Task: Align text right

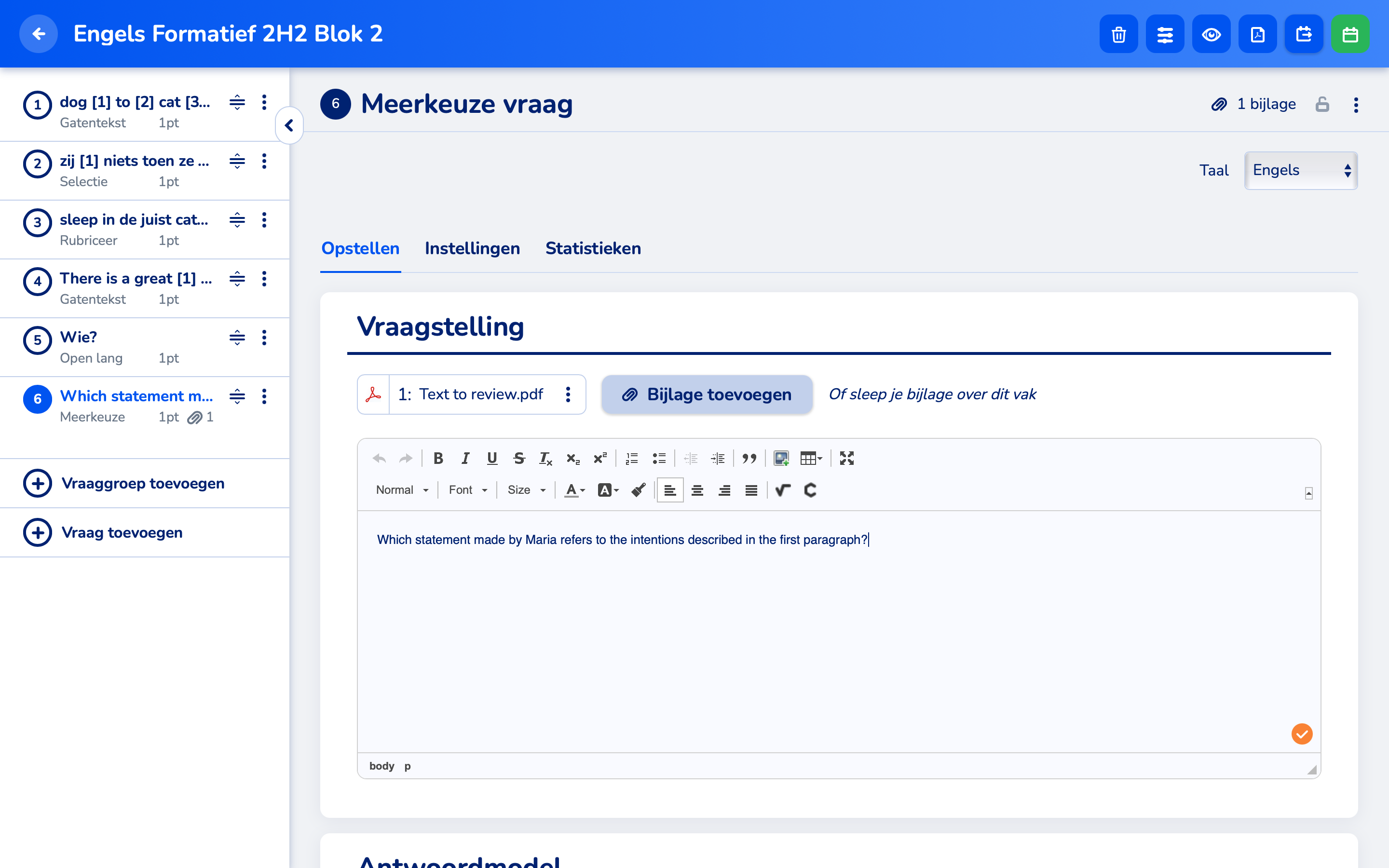Action: (x=724, y=489)
